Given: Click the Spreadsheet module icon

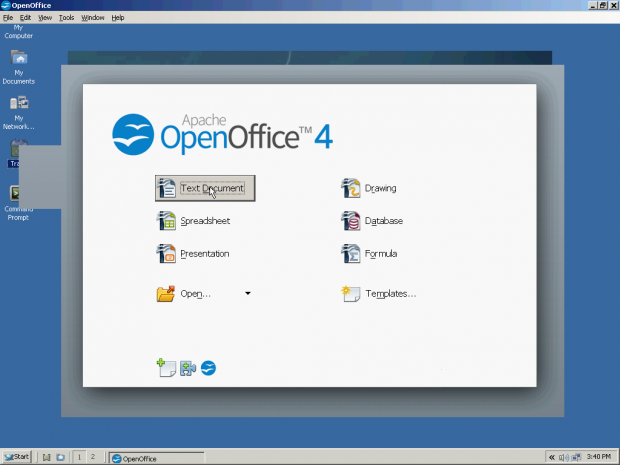Looking at the screenshot, I should [166, 221].
